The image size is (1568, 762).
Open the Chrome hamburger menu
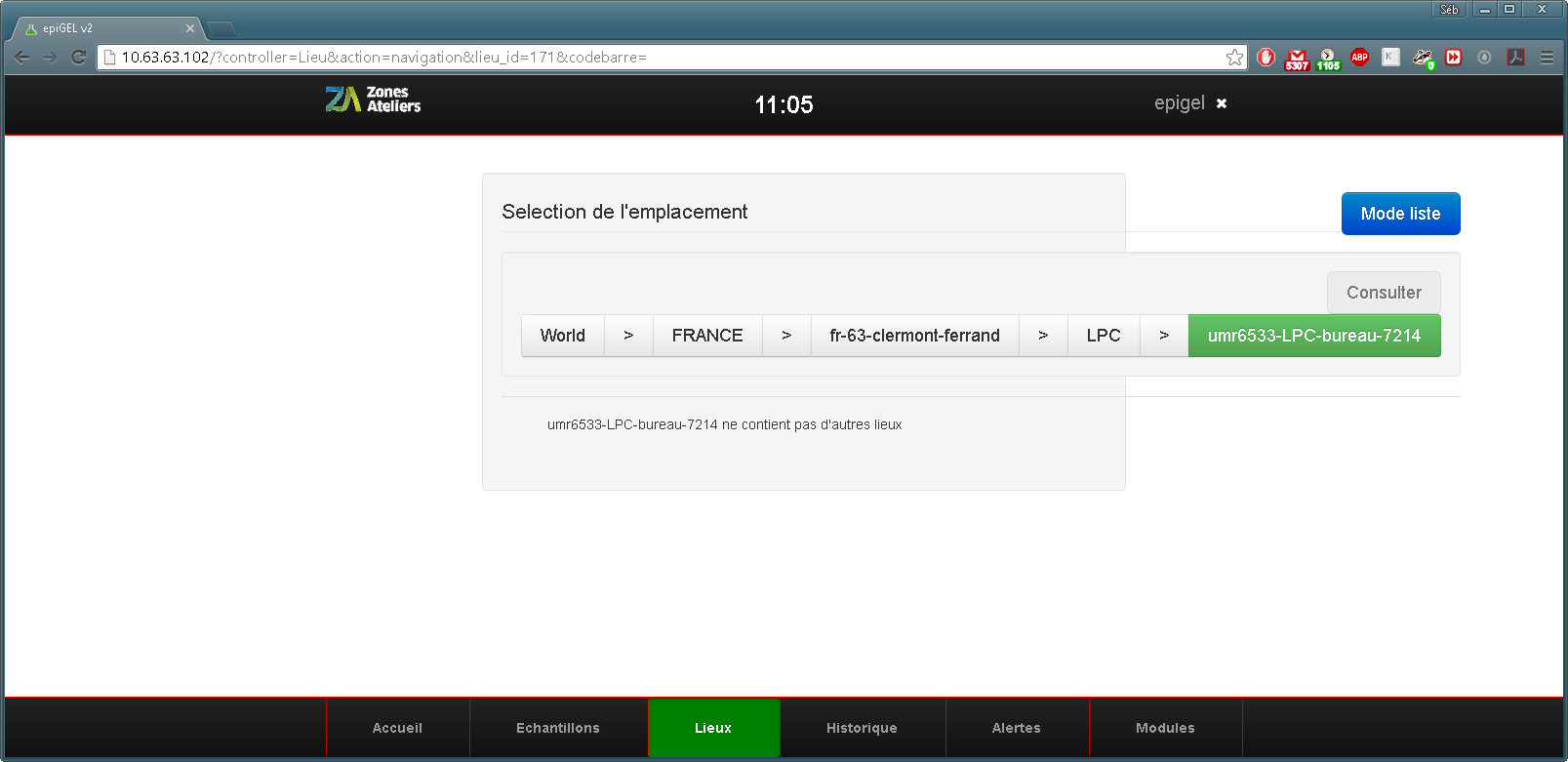click(1547, 58)
